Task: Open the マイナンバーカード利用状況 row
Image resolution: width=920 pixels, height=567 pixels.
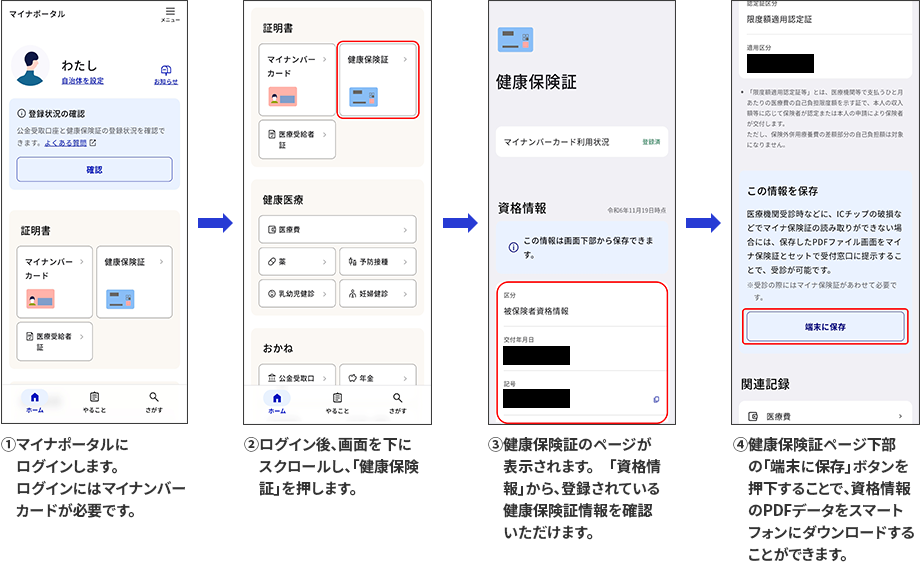Action: click(582, 143)
